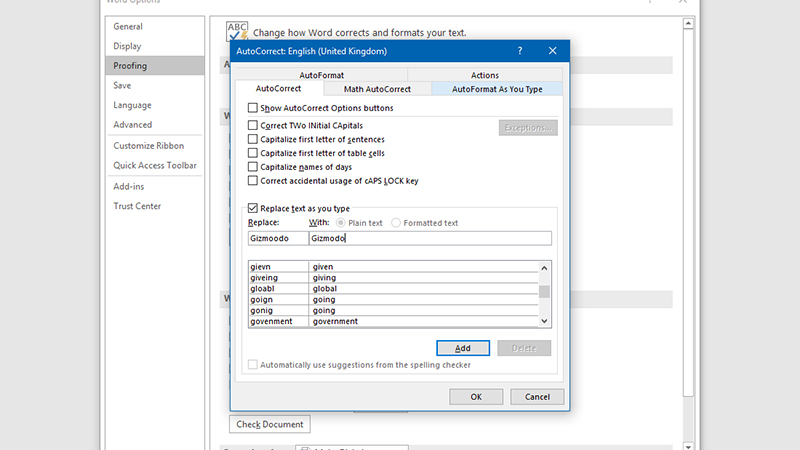Click the Exceptions button
Image resolution: width=800 pixels, height=450 pixels.
[x=528, y=128]
